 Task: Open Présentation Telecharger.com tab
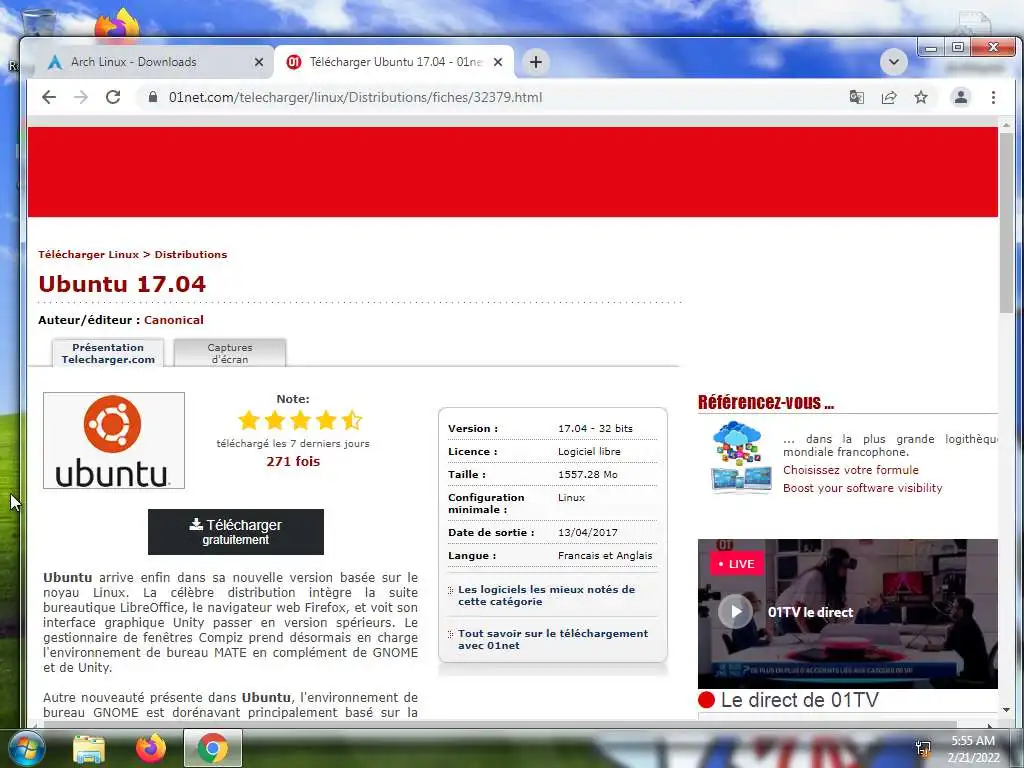pyautogui.click(x=108, y=353)
